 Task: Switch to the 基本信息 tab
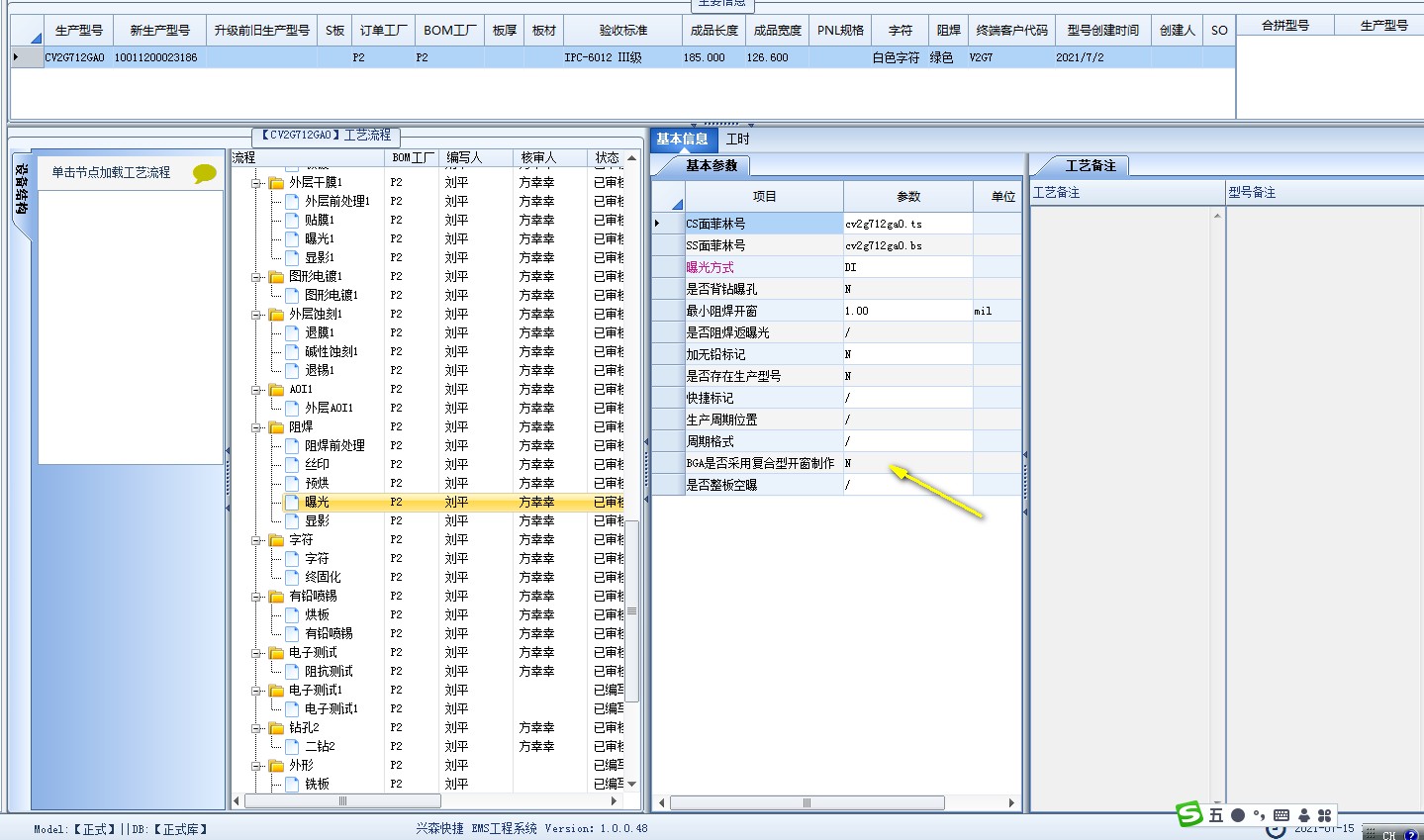(683, 139)
